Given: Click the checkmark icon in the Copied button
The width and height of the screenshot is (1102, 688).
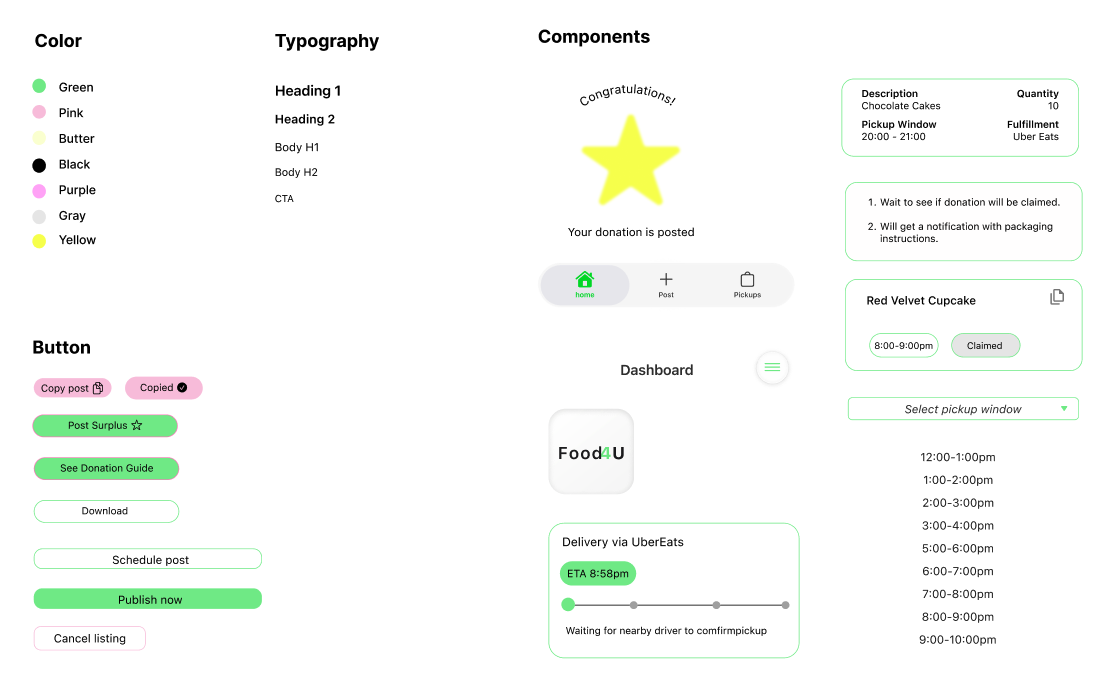Looking at the screenshot, I should tap(182, 387).
